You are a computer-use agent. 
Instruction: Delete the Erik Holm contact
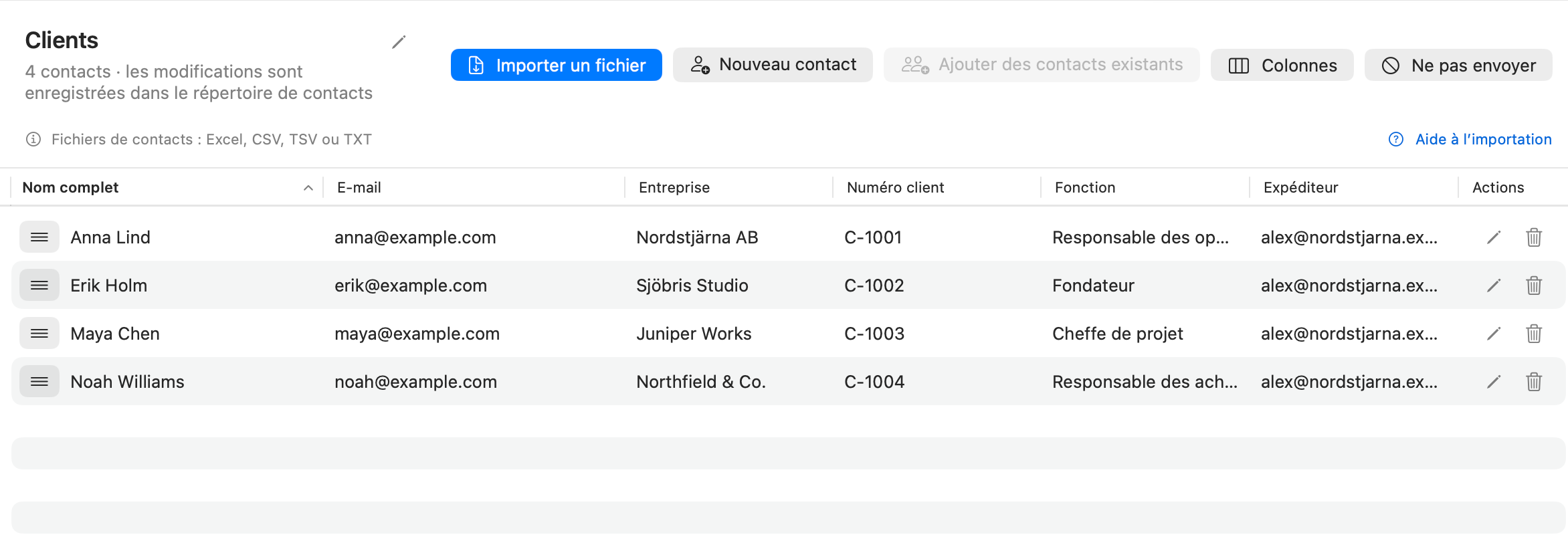(x=1534, y=286)
